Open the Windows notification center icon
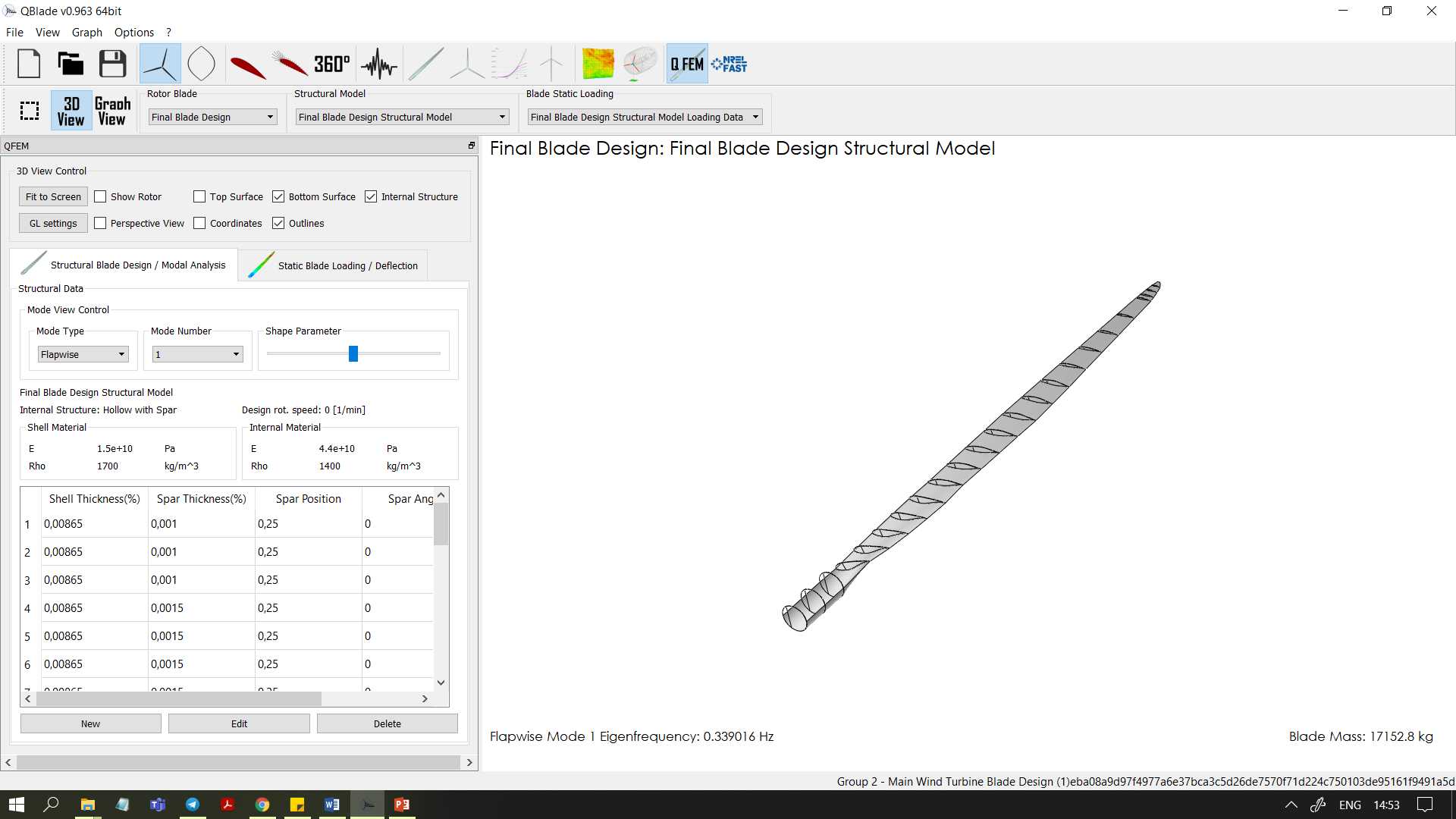The width and height of the screenshot is (1456, 819). (1425, 805)
